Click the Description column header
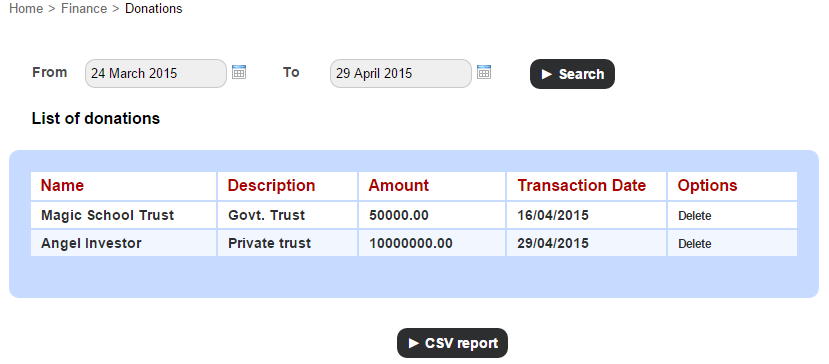829x364 pixels. 271,186
